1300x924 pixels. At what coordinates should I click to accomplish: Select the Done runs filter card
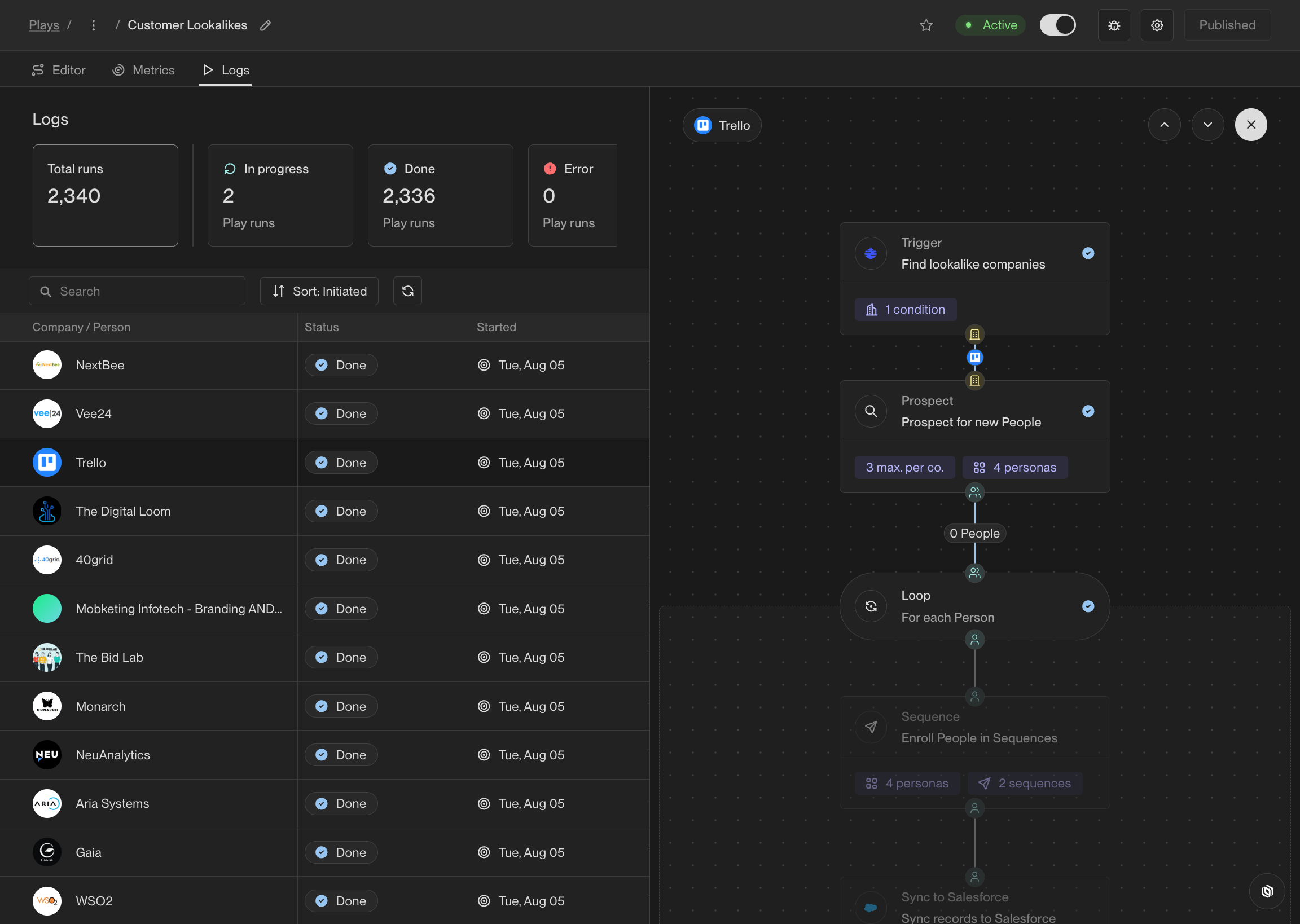point(440,195)
